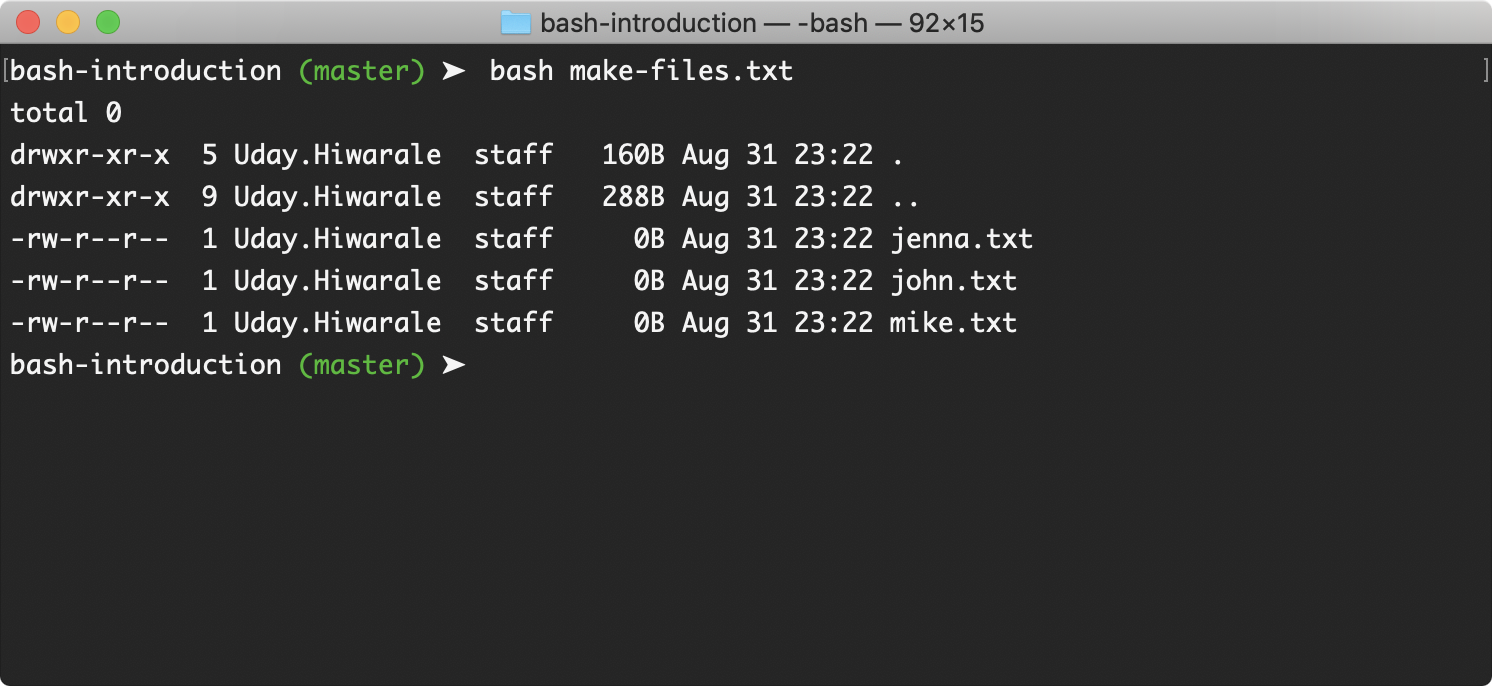Click the drwxr-xr-x permissions text
Viewport: 1492px width, 686px height.
(90, 154)
